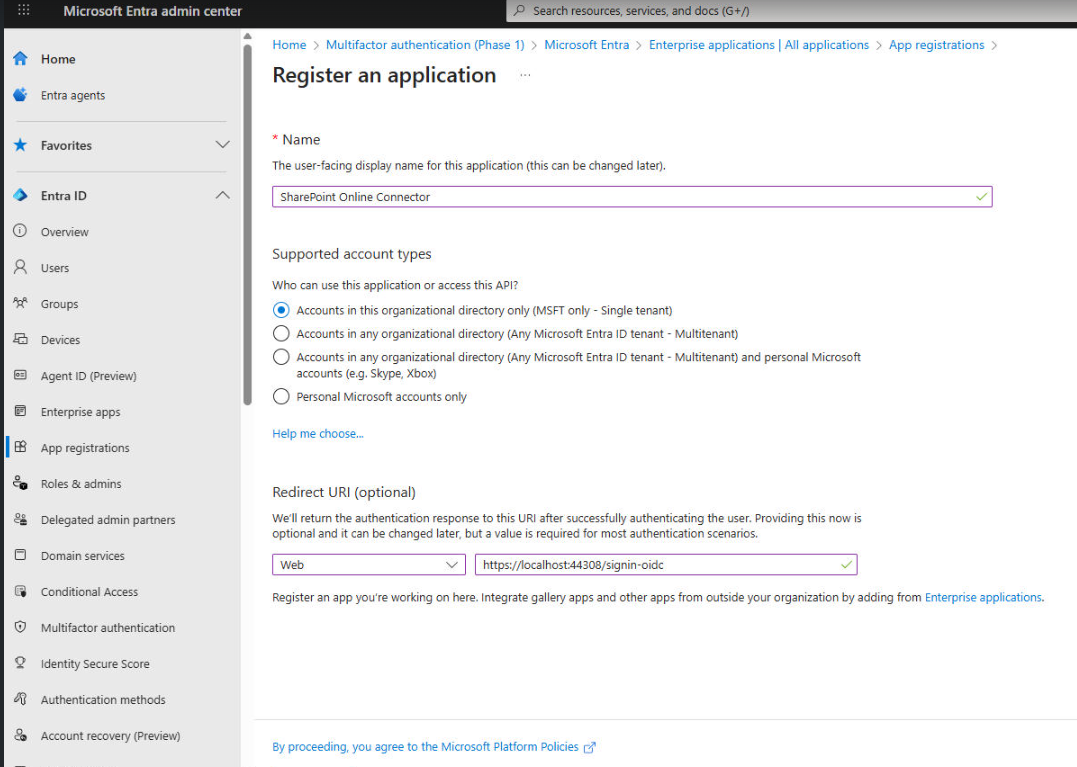The height and width of the screenshot is (767, 1077).
Task: Select Multitenant-only Entra ID account option
Action: pos(281,334)
